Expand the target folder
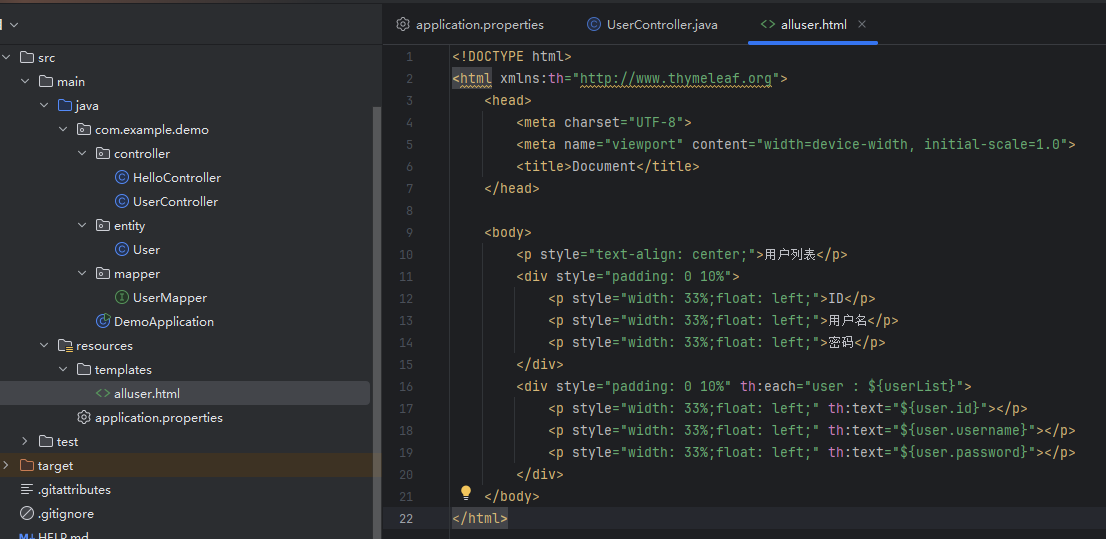The height and width of the screenshot is (539, 1106). (6, 465)
